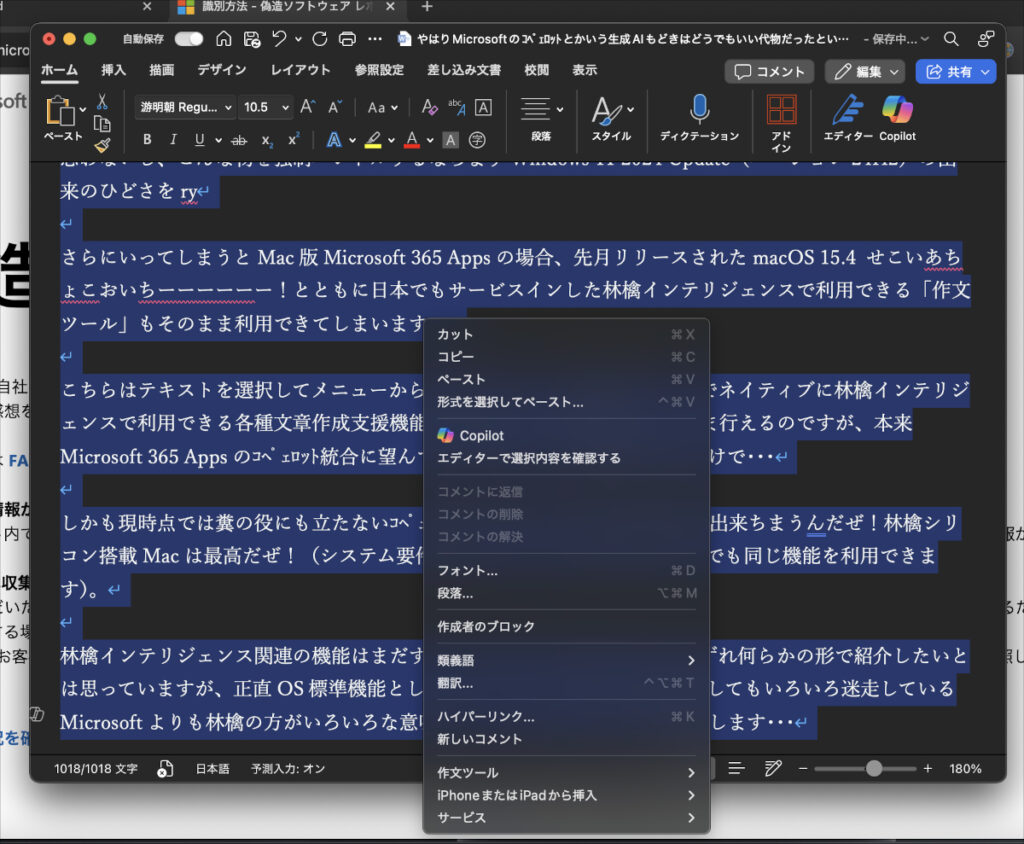This screenshot has width=1024, height=844.
Task: Click the Redo/Repeat icon
Action: click(x=320, y=39)
